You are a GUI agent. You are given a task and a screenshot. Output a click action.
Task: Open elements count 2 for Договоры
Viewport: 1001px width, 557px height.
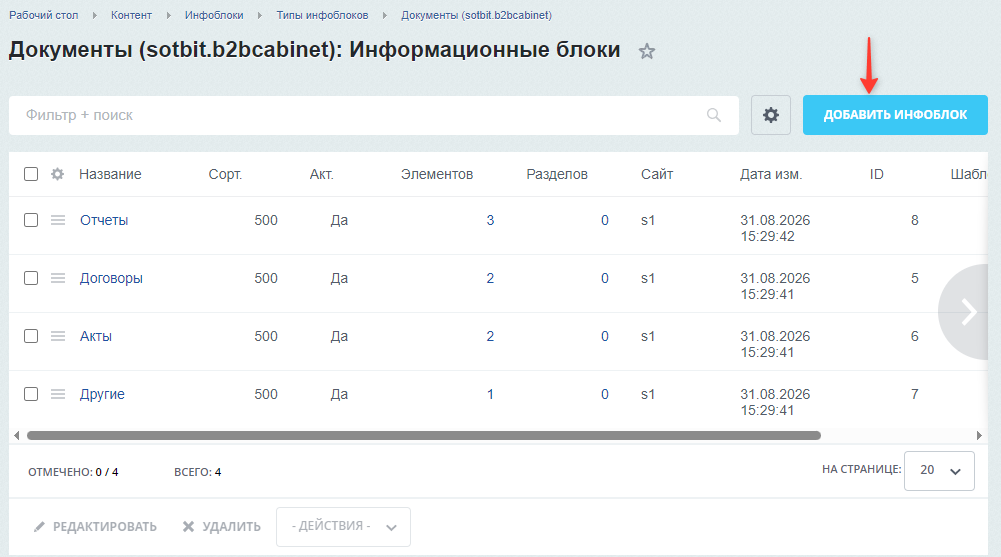point(490,278)
